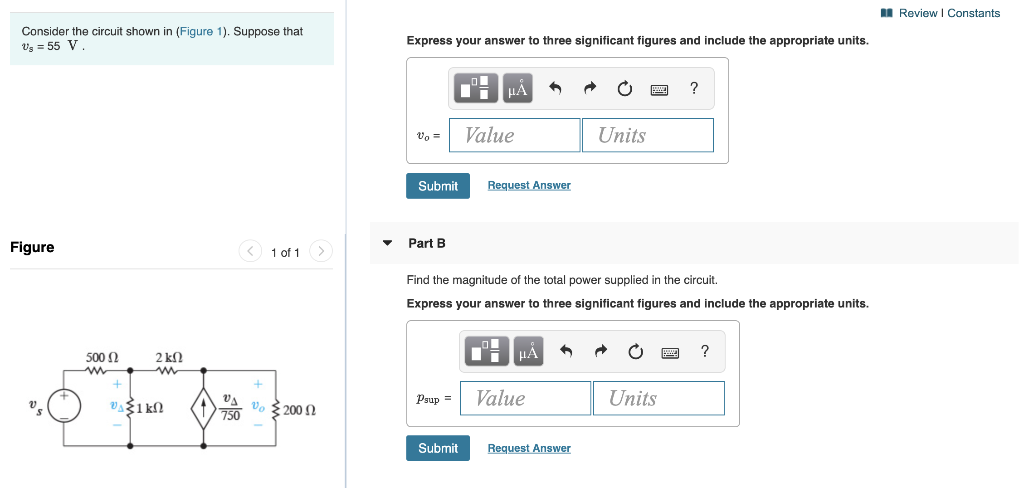This screenshot has height=488, width=1024.
Task: Click Request Answer link under Part B
Action: (x=529, y=448)
